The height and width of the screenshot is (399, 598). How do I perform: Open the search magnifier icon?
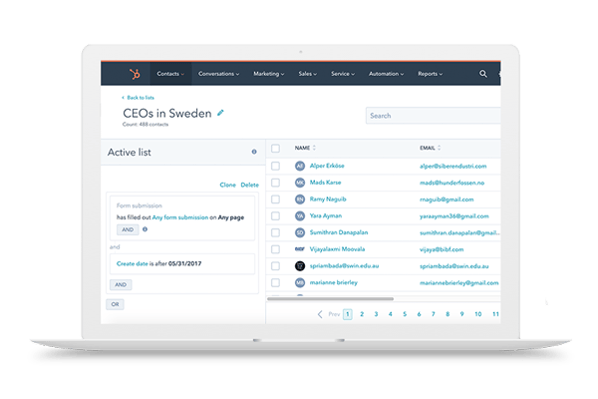(483, 74)
